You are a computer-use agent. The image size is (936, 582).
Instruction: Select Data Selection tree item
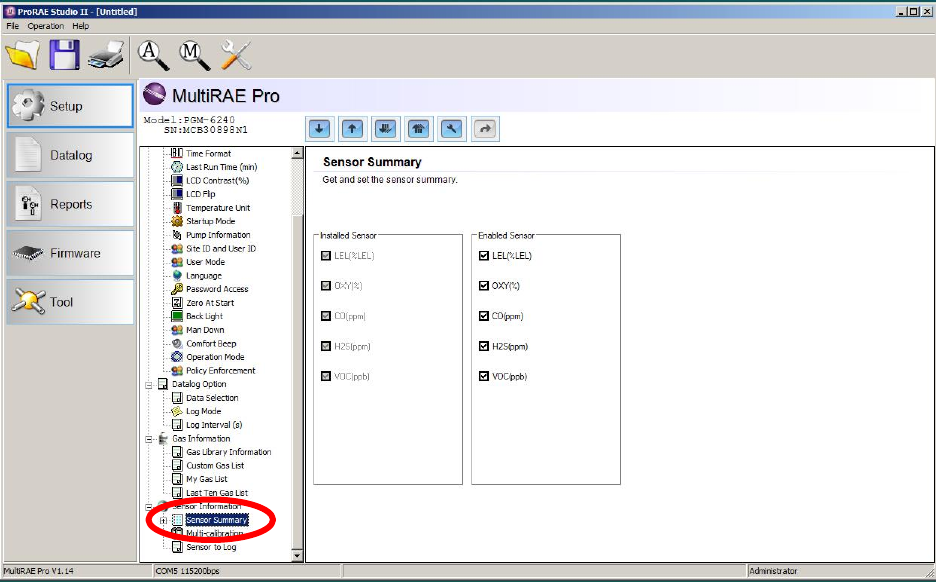(x=212, y=398)
